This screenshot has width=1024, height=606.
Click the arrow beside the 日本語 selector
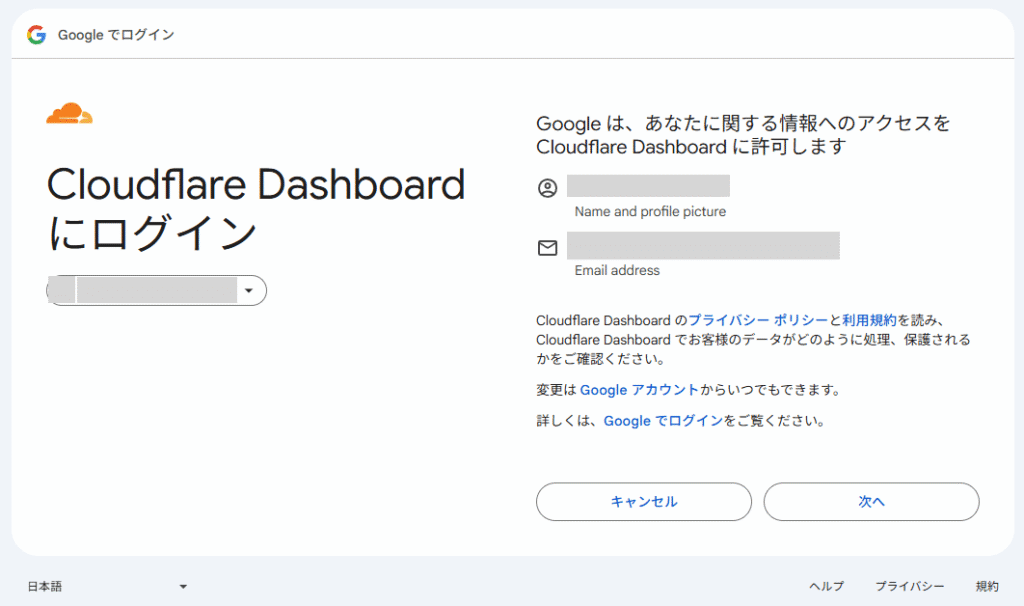[x=183, y=587]
